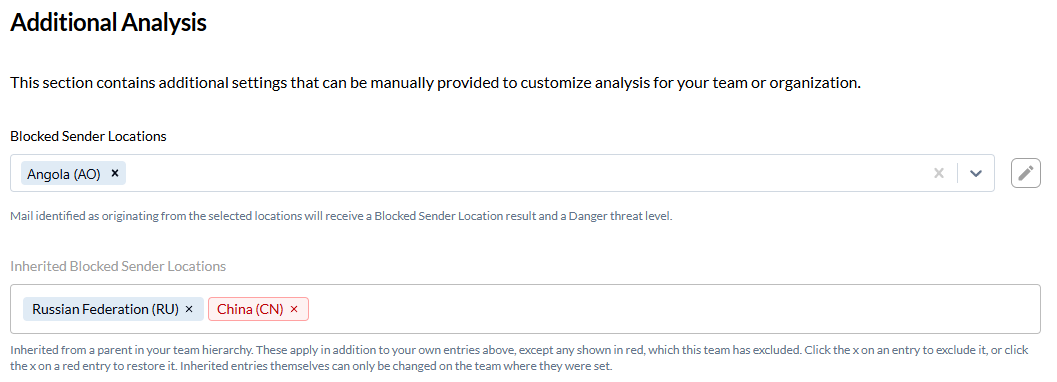This screenshot has width=1057, height=382.
Task: Exclude Russian Federation (RU) via its x icon
Action: coord(189,309)
